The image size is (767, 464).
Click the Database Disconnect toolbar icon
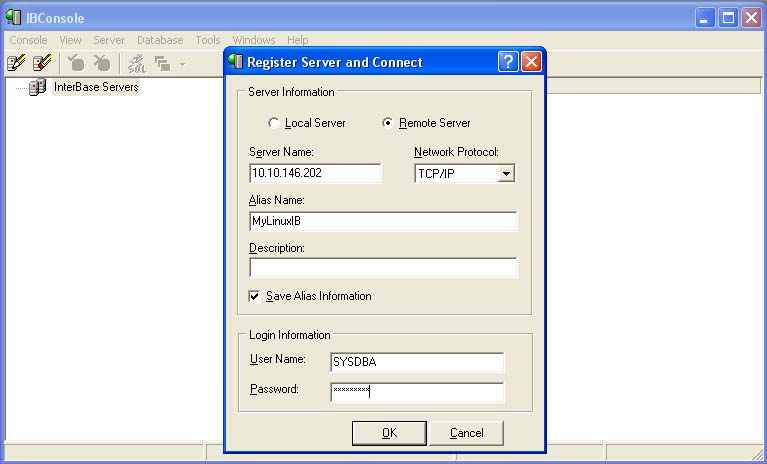click(102, 63)
